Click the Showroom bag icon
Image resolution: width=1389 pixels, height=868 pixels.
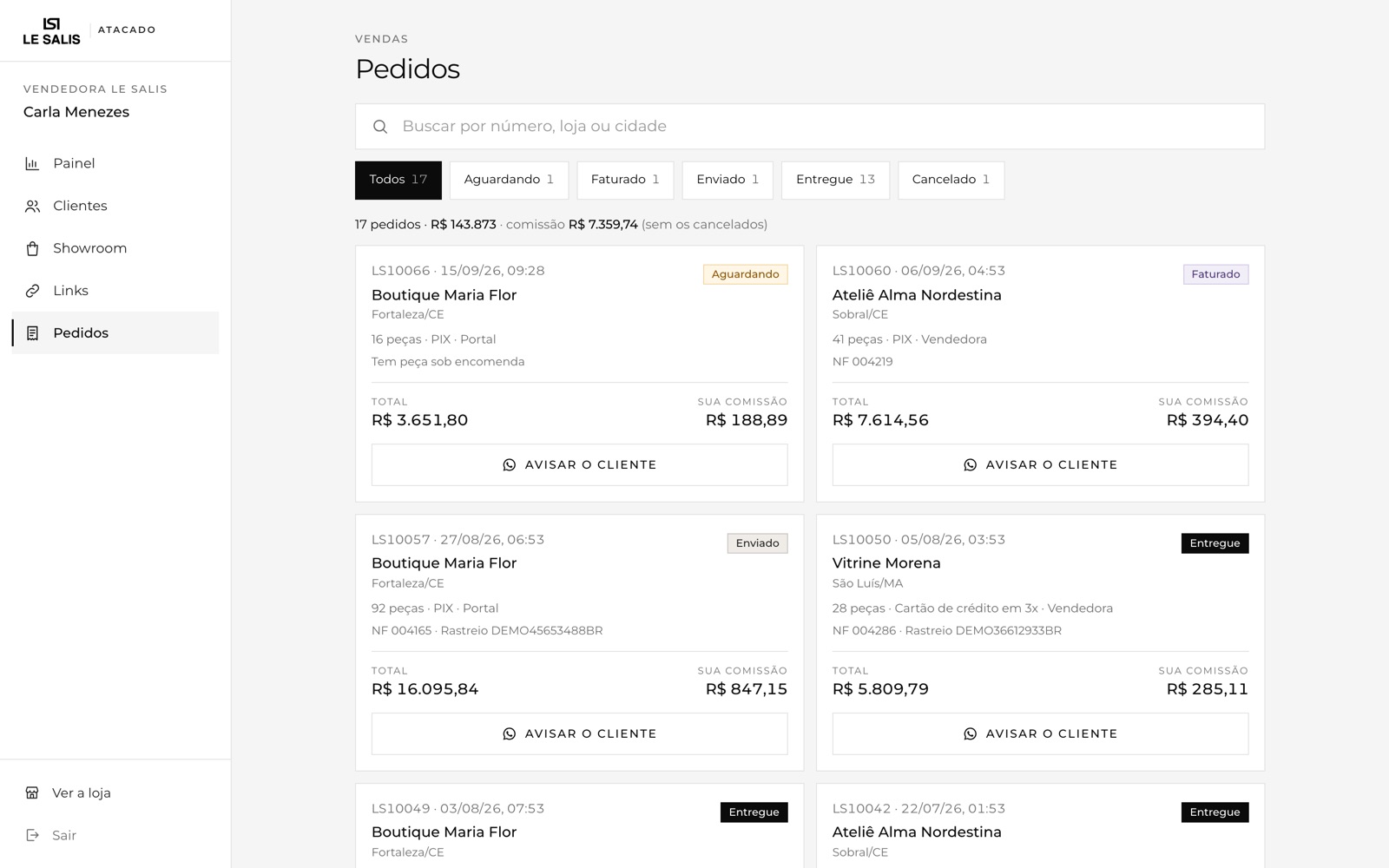[32, 248]
